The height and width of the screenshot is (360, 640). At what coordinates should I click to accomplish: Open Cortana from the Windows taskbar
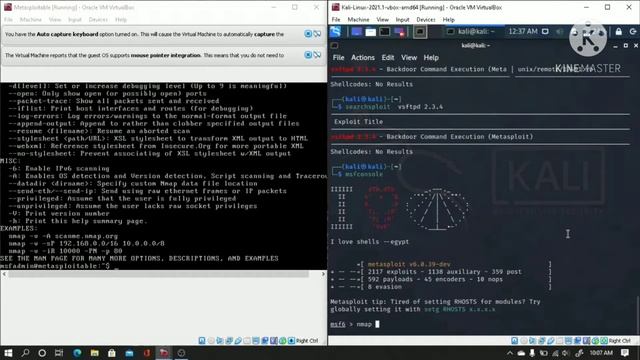pyautogui.click(x=42, y=353)
